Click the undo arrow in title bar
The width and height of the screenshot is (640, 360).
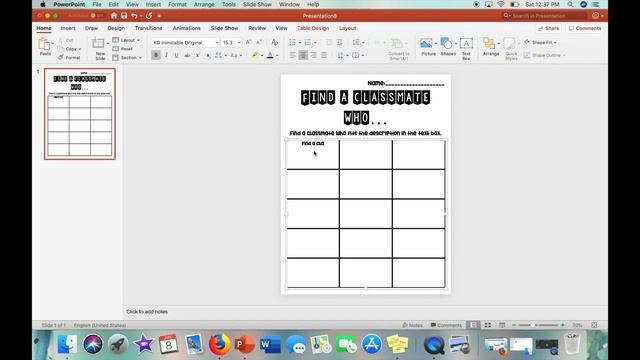pyautogui.click(x=134, y=16)
